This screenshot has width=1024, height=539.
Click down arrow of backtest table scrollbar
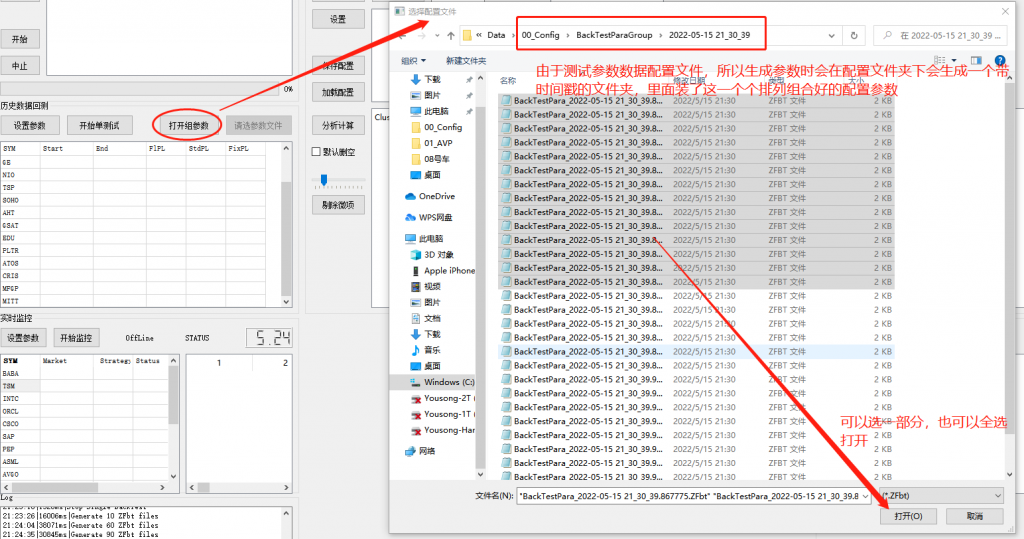[x=286, y=302]
